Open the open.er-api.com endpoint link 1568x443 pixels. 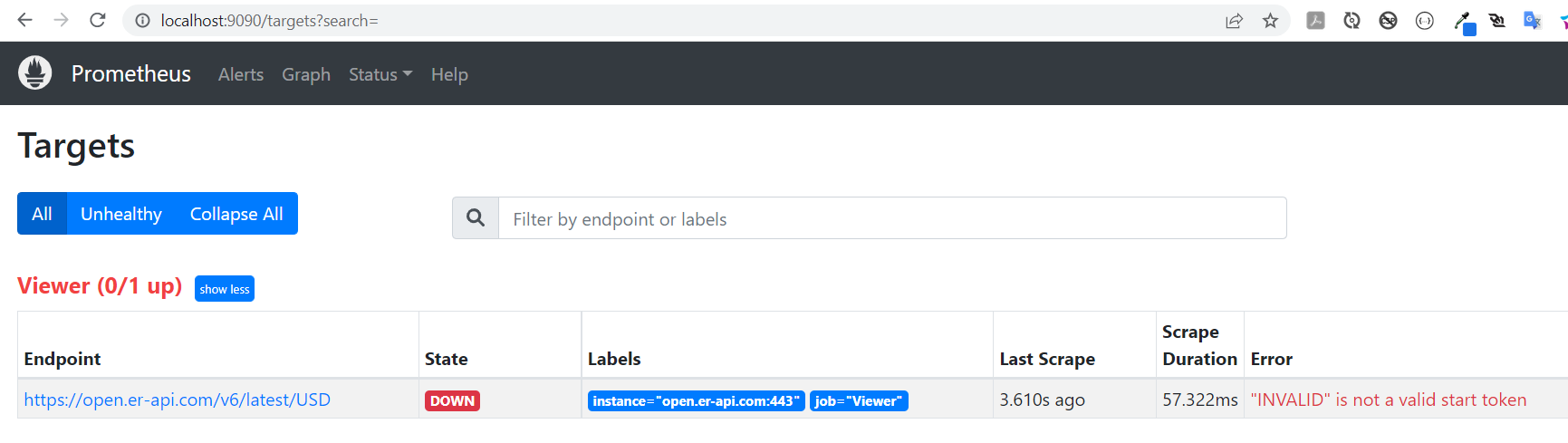[178, 400]
